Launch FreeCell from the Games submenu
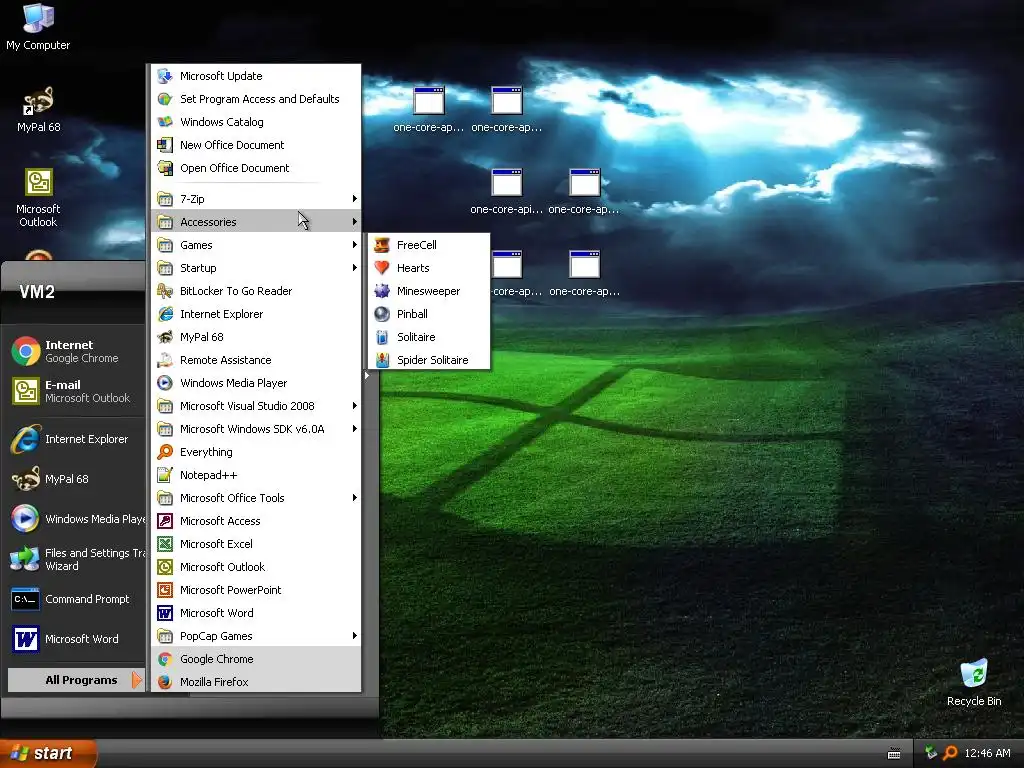 click(429, 245)
